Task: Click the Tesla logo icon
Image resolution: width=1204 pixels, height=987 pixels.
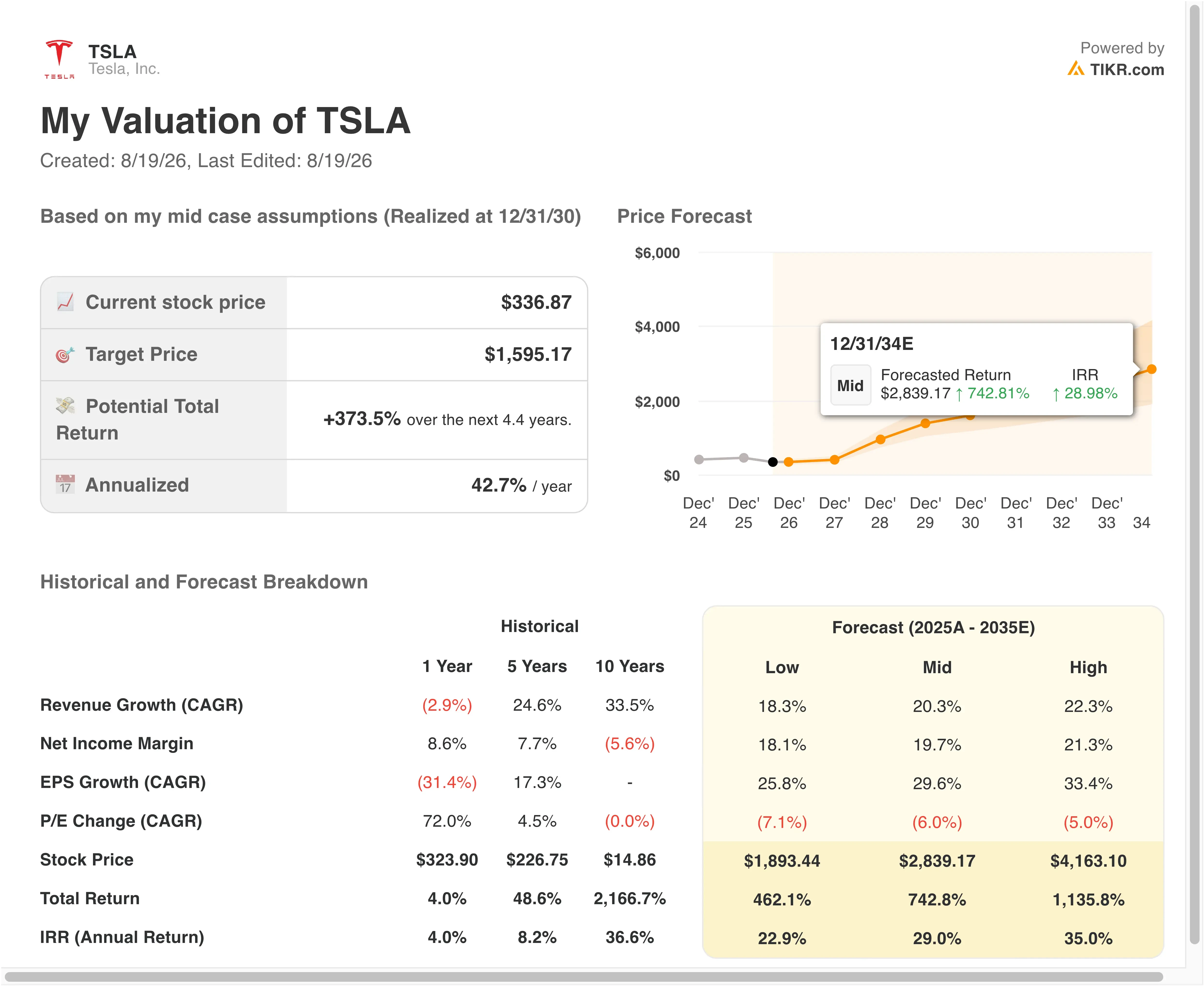Action: coord(59,59)
